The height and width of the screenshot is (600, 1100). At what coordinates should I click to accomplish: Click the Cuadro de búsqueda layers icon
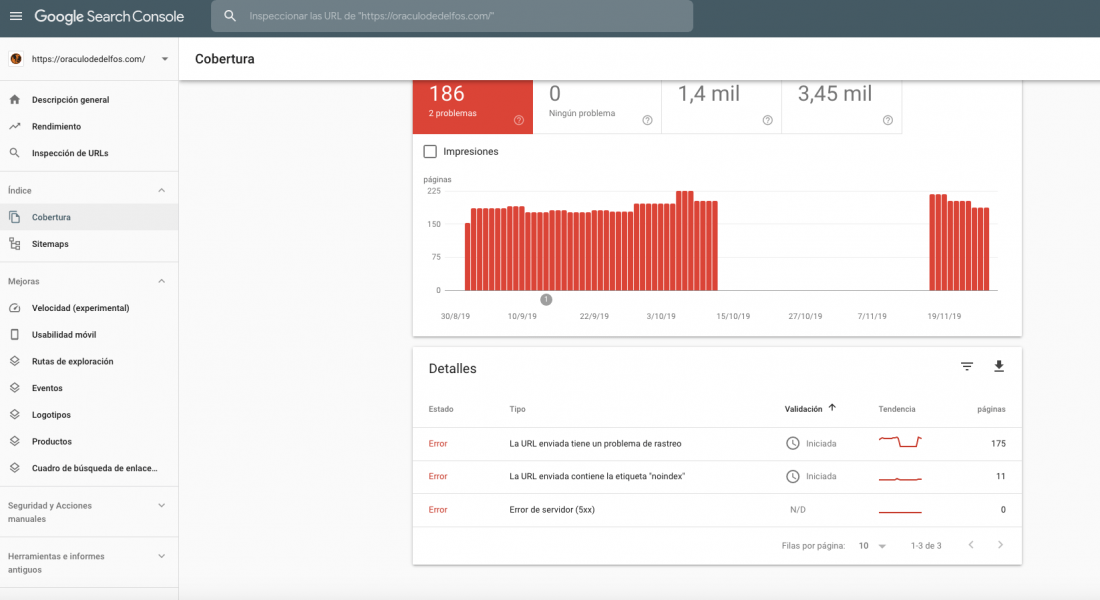point(15,468)
